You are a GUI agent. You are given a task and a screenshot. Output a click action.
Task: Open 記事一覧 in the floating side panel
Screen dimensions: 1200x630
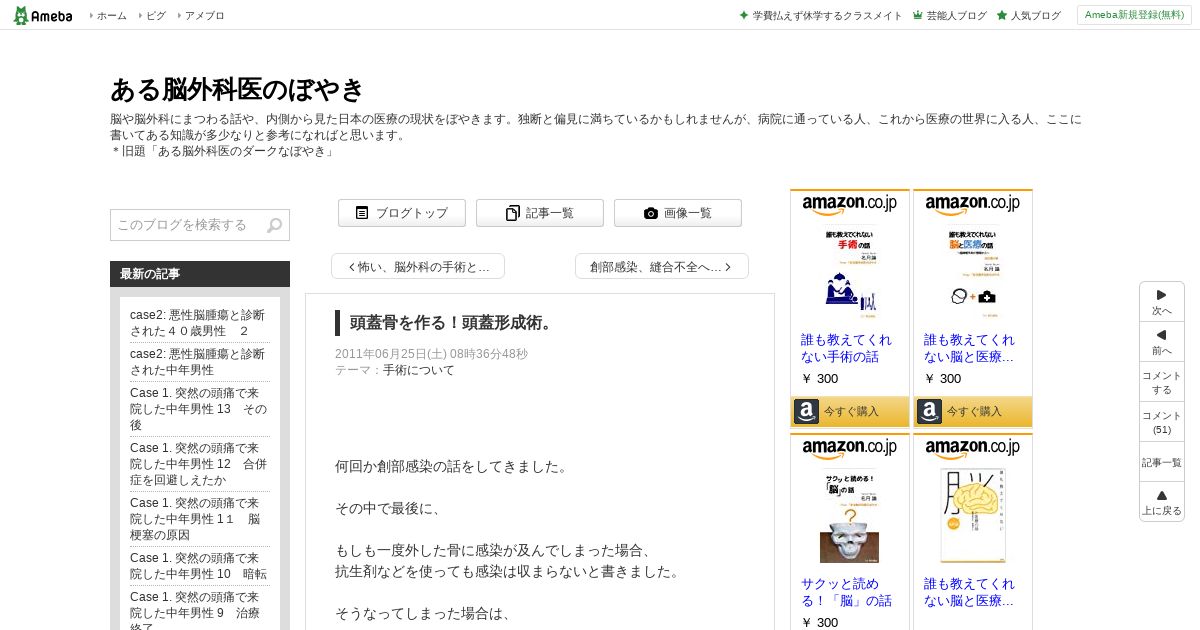(x=1161, y=462)
